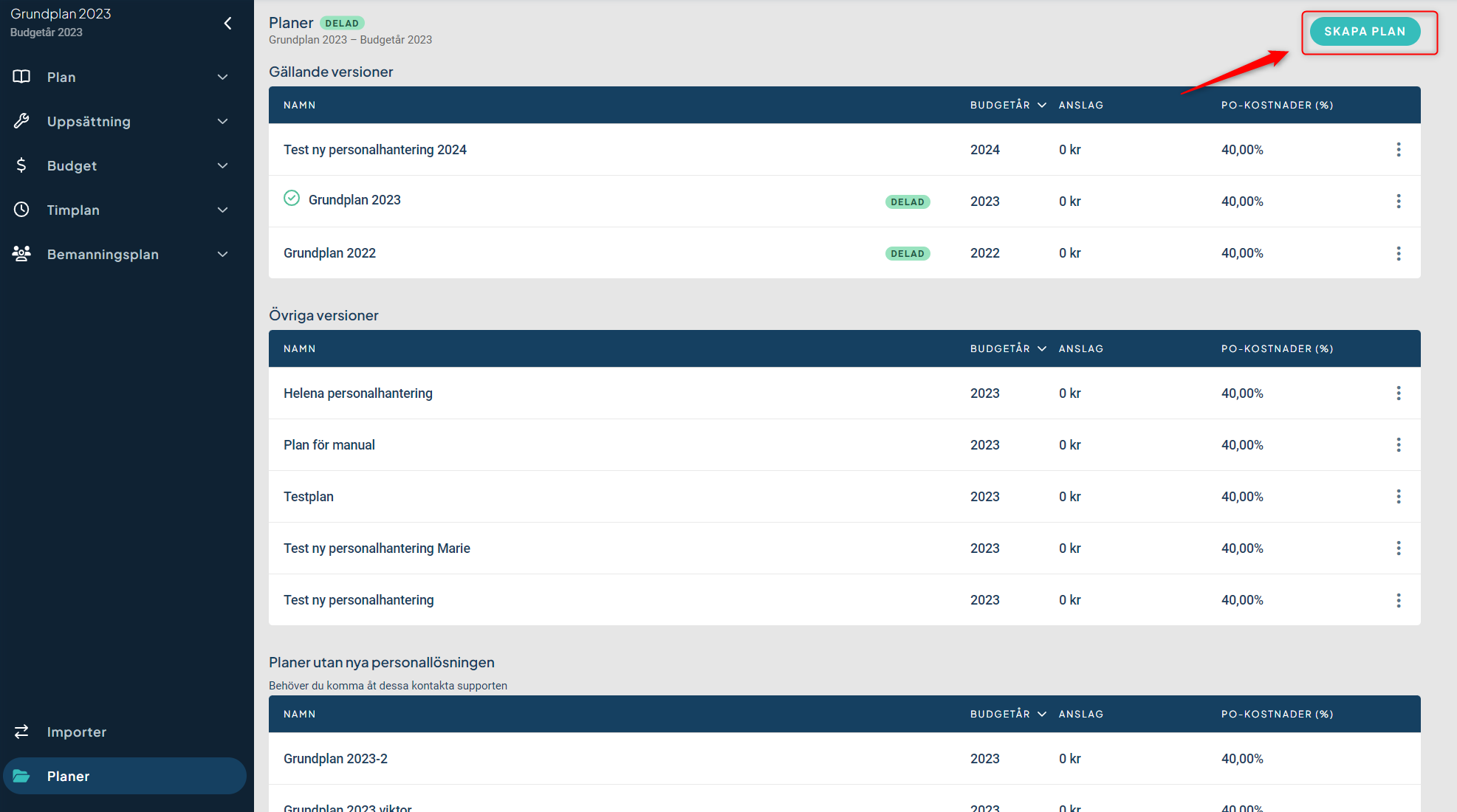
Task: Expand the Budget sidebar section chevron
Action: [222, 165]
